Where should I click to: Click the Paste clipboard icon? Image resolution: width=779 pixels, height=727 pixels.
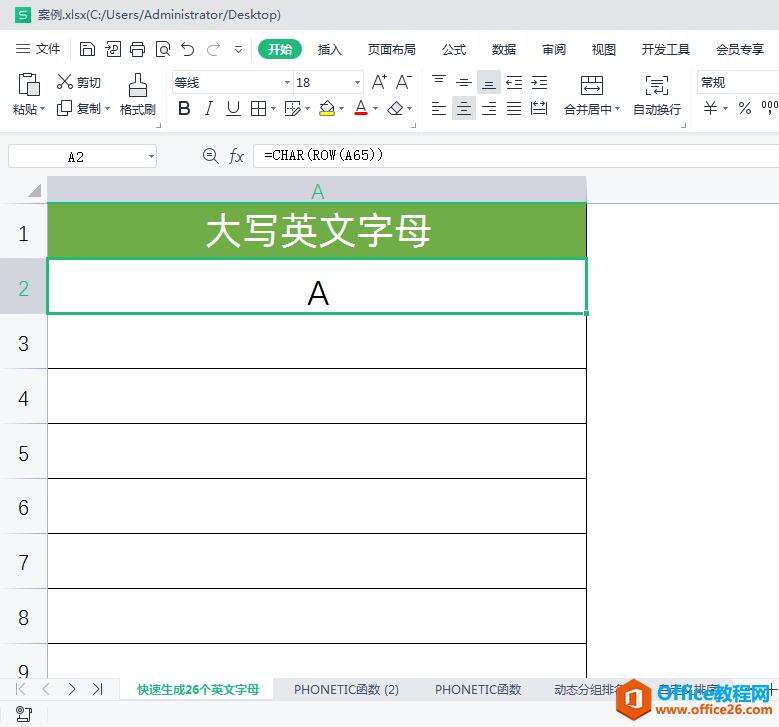pos(29,83)
